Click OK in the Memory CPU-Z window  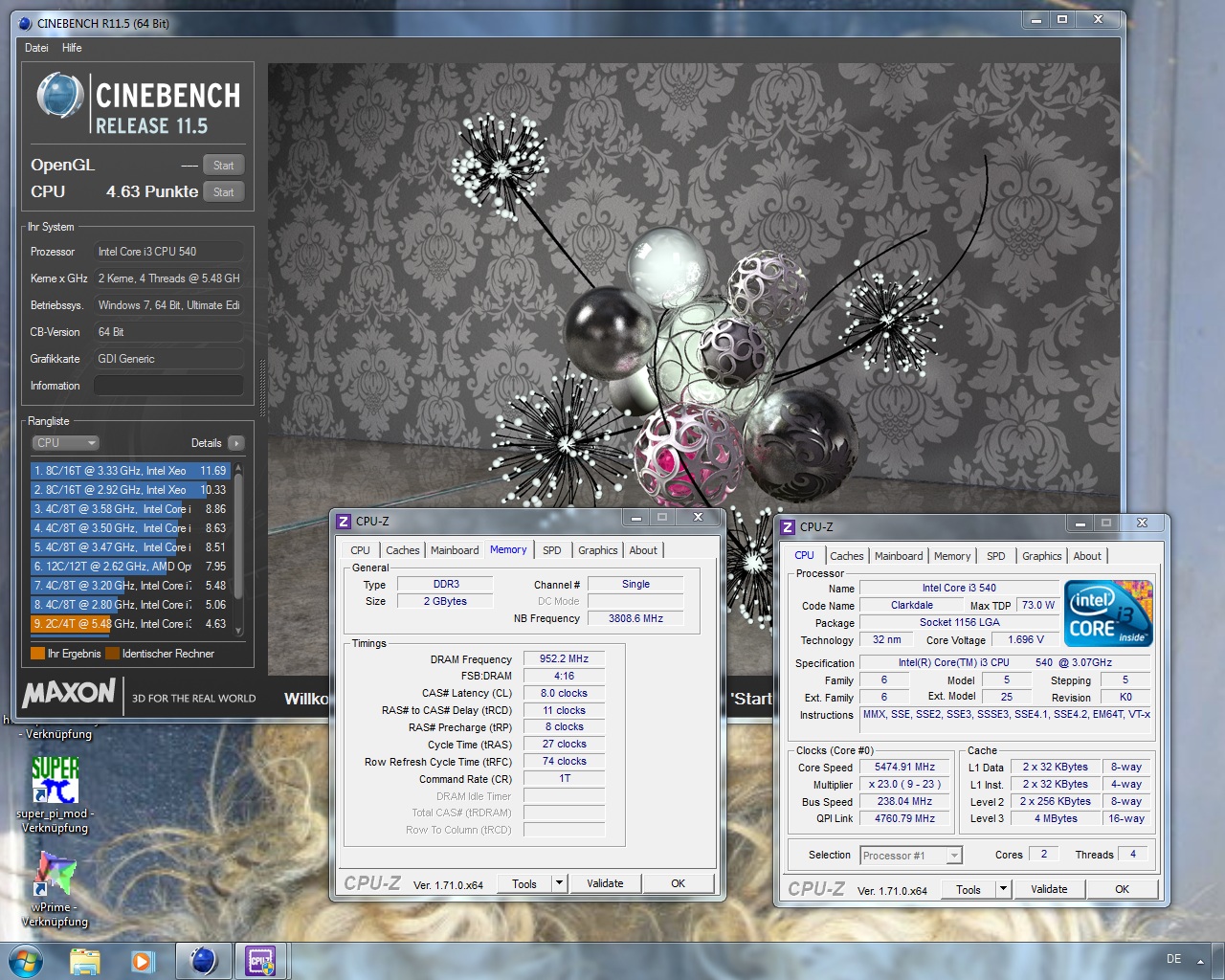[x=679, y=883]
